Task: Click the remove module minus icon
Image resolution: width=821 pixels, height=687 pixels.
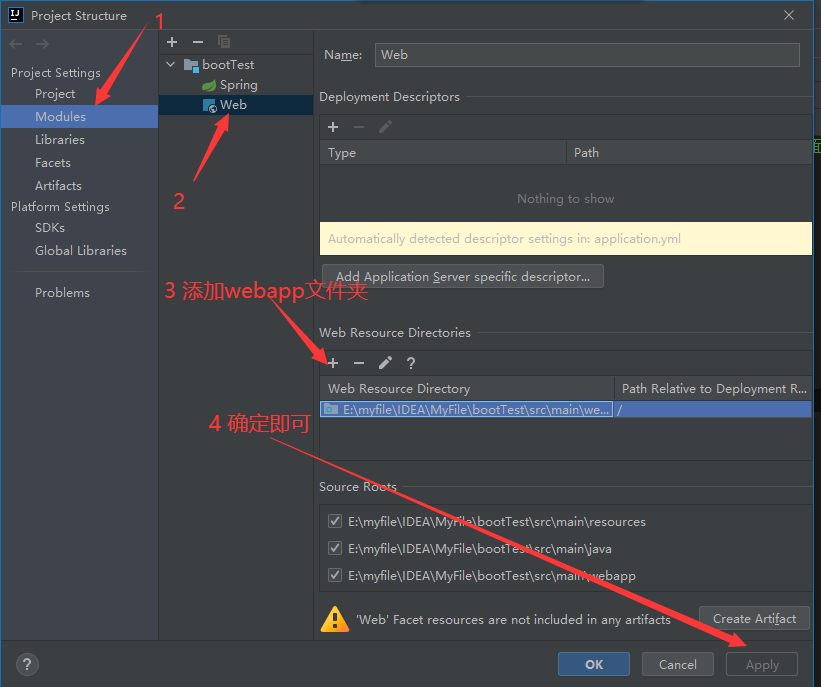Action: coord(198,41)
